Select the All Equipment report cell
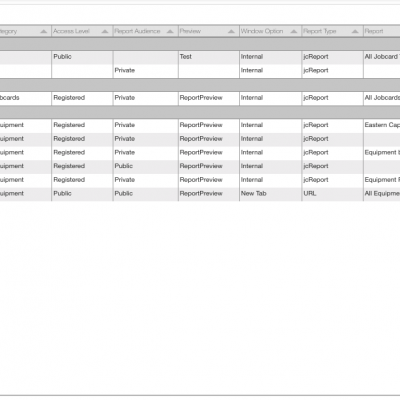This screenshot has width=400, height=400. [382, 193]
